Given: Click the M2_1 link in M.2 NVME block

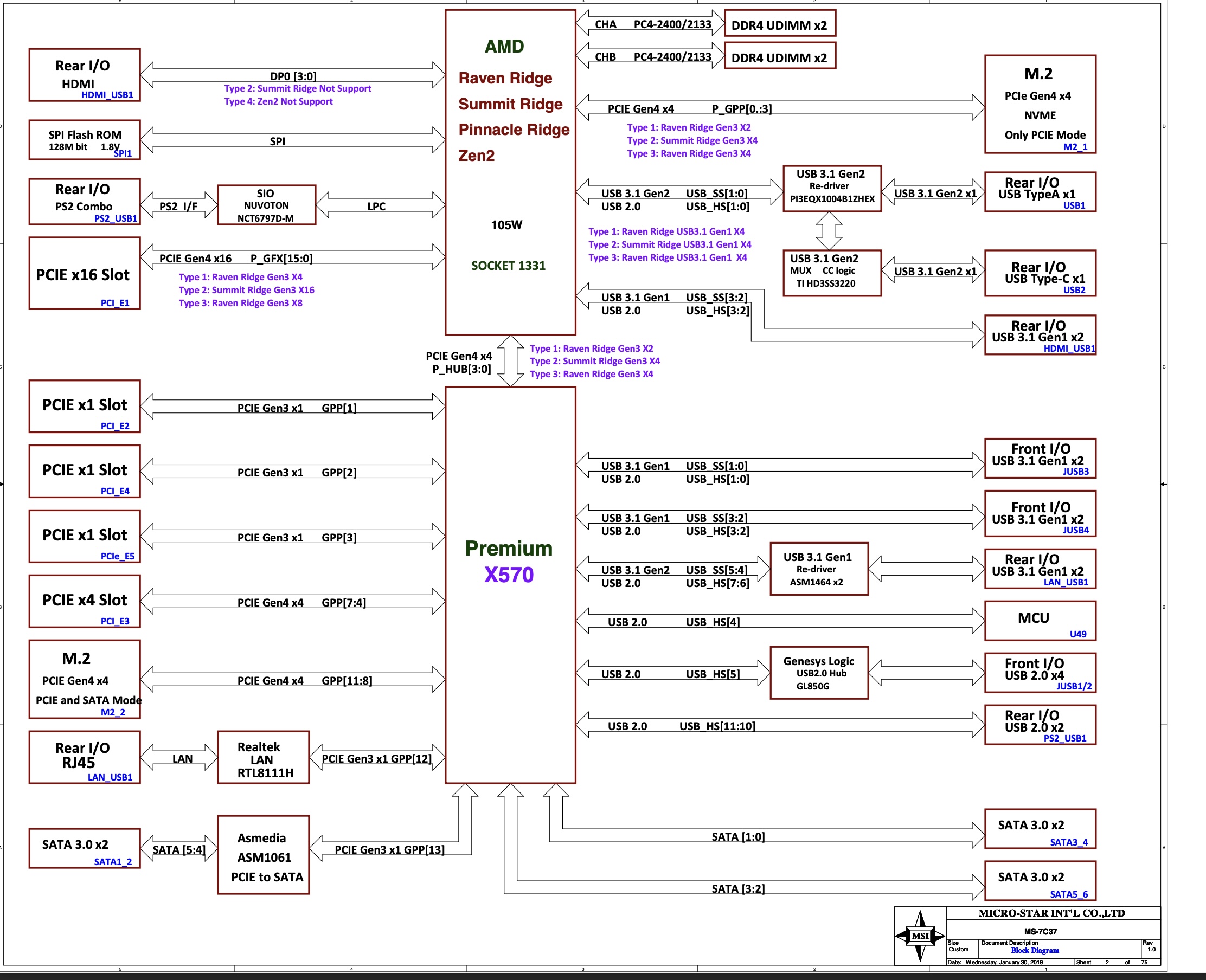Looking at the screenshot, I should (x=1075, y=147).
